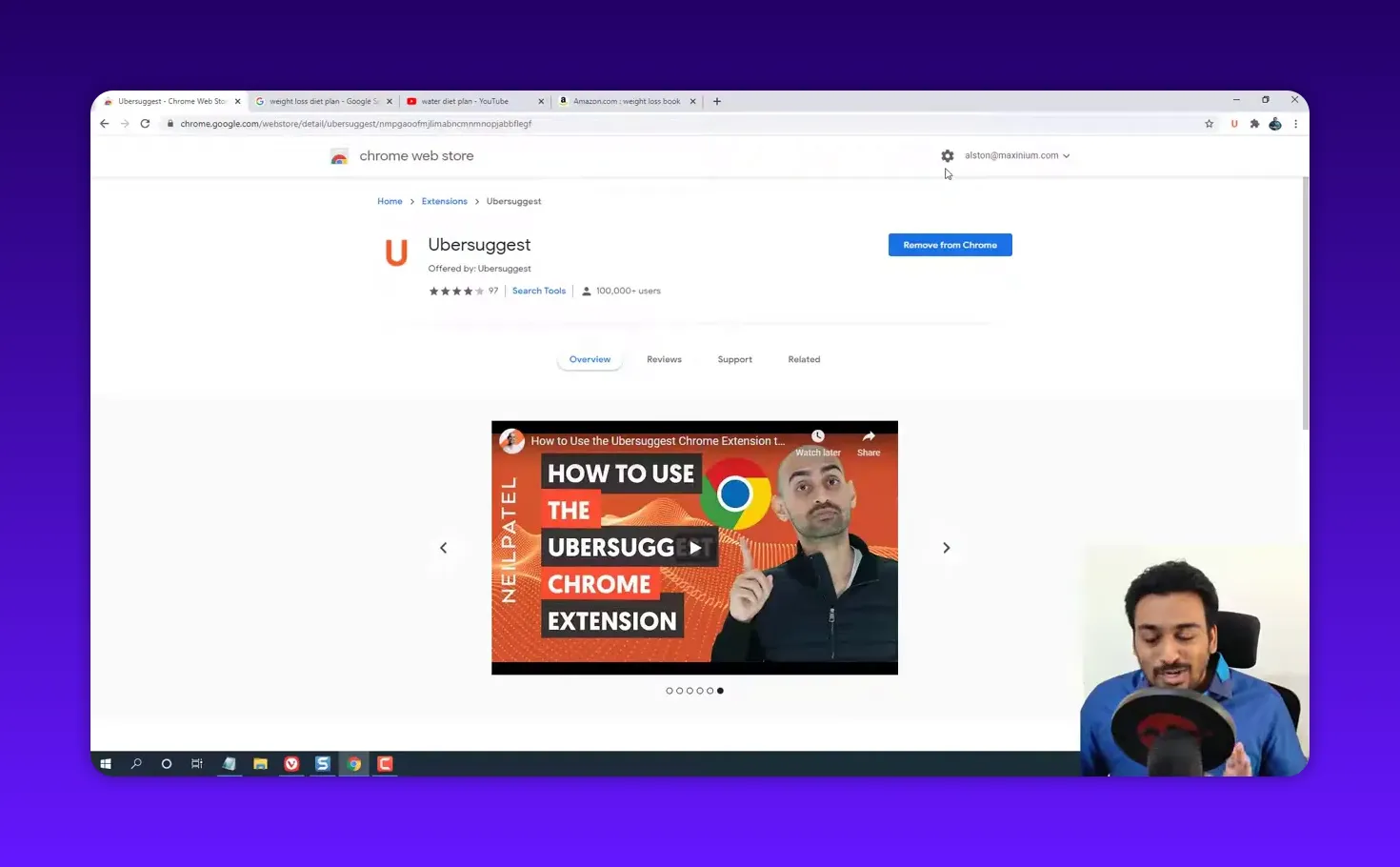Screen dimensions: 1400x867
Task: Open the account menu for alston@maxinium.com
Action: pos(1011,155)
